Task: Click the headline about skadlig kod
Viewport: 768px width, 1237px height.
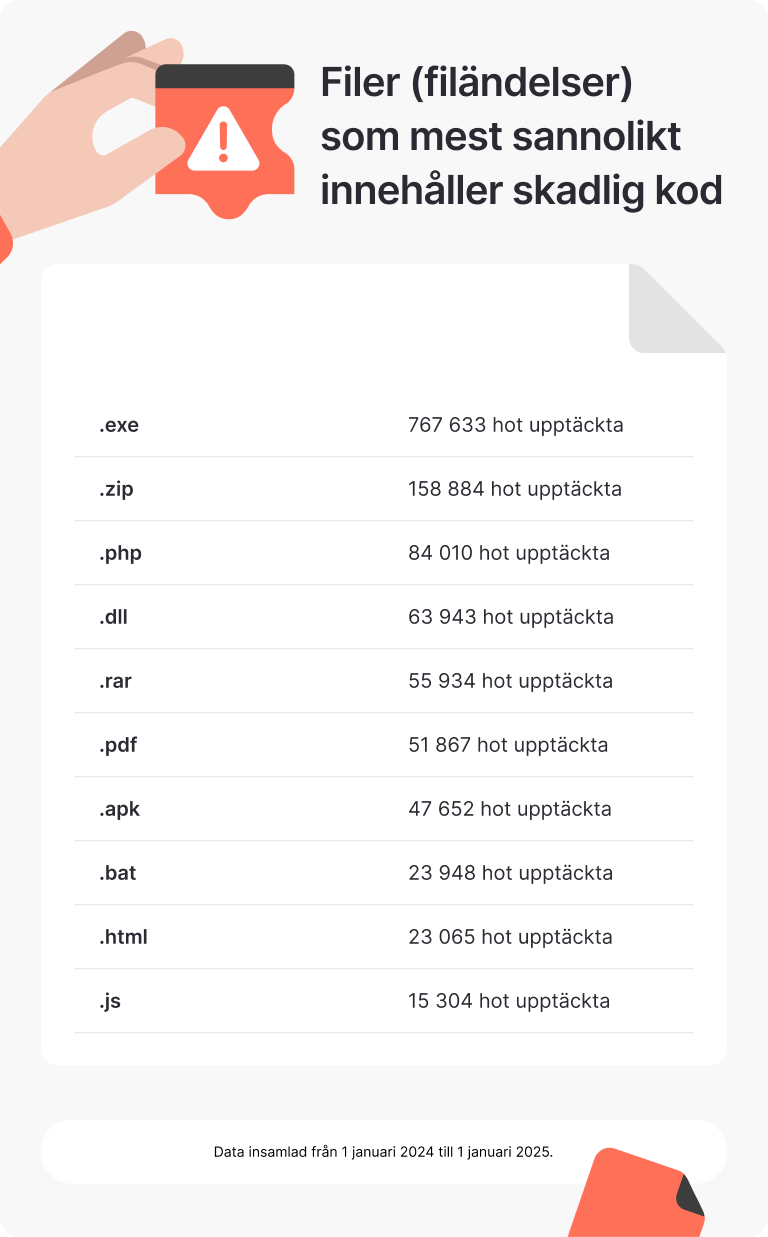Action: (521, 137)
